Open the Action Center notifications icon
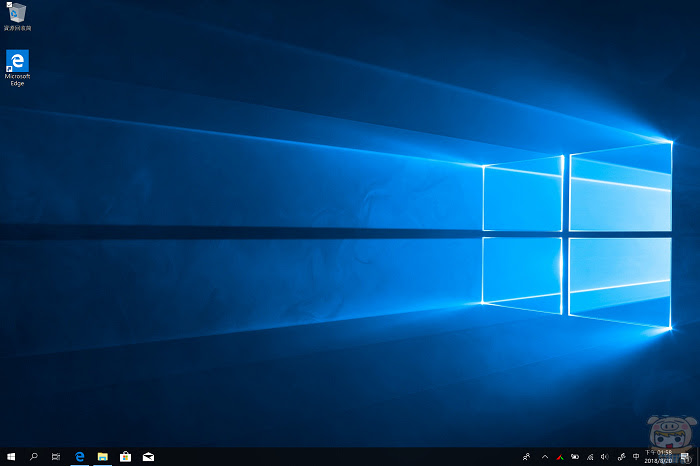Screen dimensions: 700x466 tap(685, 457)
